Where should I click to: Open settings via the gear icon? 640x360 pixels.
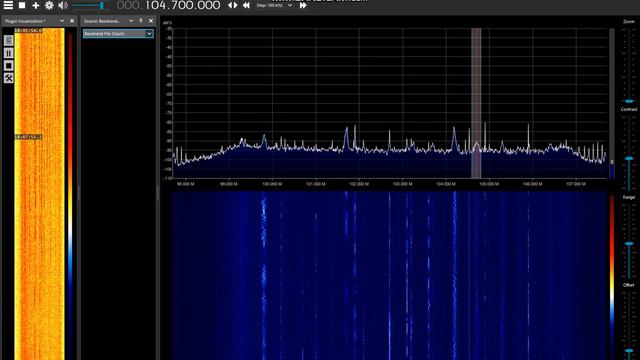(49, 5)
